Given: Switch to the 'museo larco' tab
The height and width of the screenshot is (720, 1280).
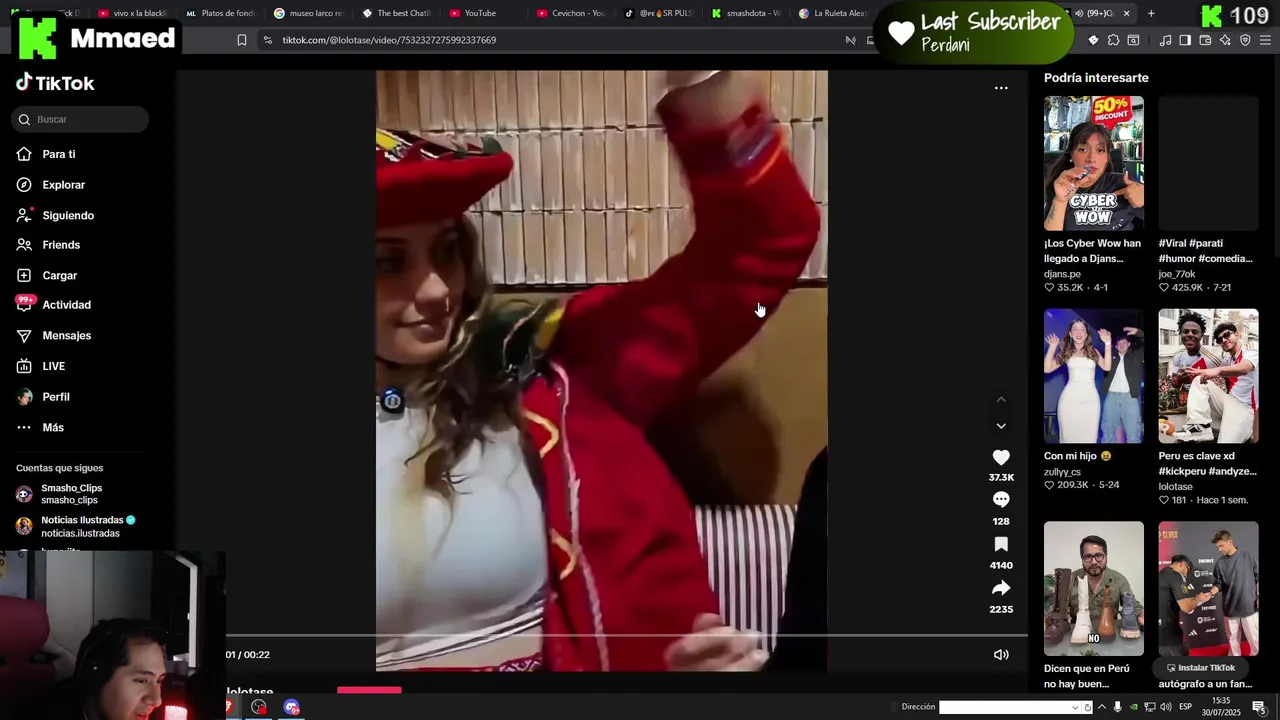Looking at the screenshot, I should (x=308, y=13).
